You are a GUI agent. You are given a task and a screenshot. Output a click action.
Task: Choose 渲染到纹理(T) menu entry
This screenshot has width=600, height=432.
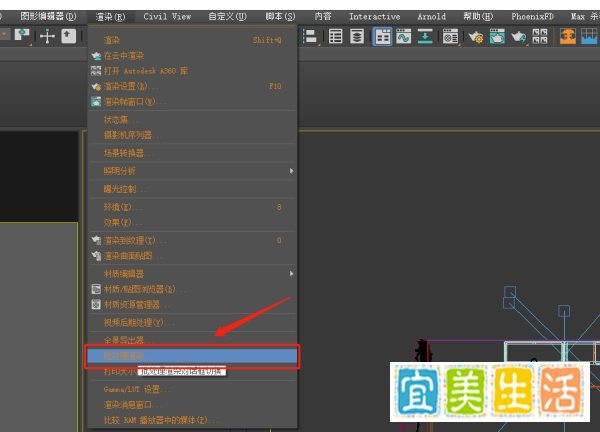pos(192,240)
